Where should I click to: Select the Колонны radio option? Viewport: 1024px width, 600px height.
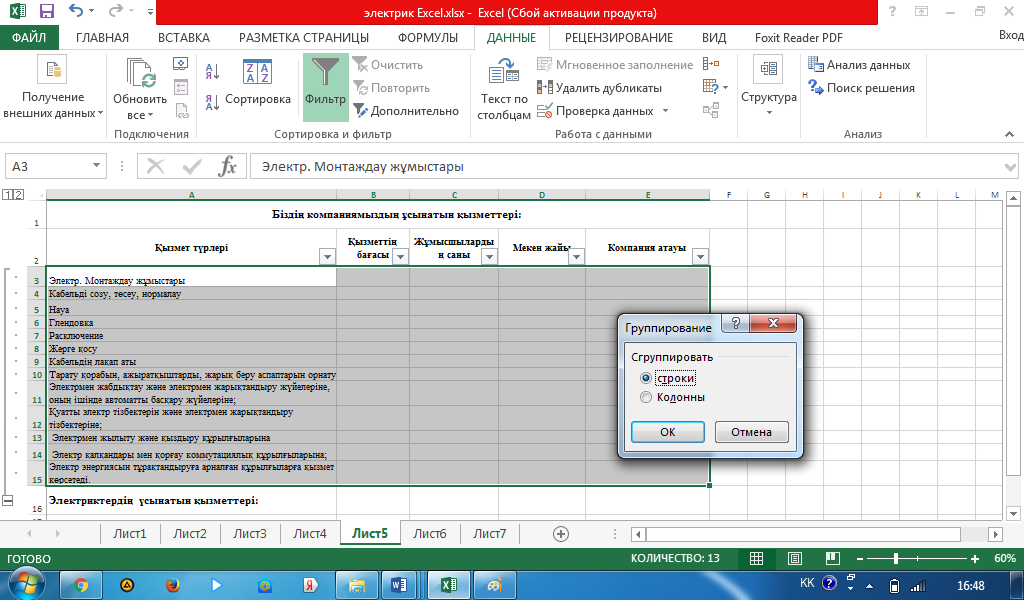click(646, 397)
